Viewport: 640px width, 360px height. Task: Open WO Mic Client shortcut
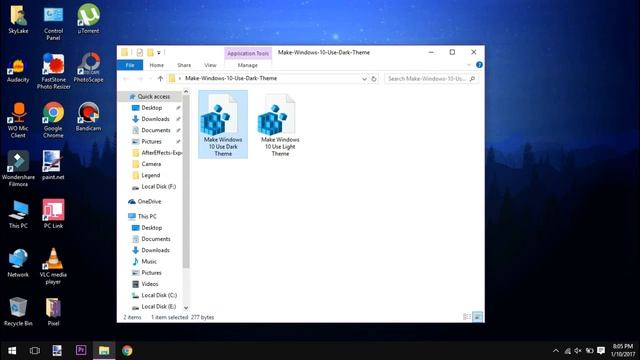(x=18, y=120)
